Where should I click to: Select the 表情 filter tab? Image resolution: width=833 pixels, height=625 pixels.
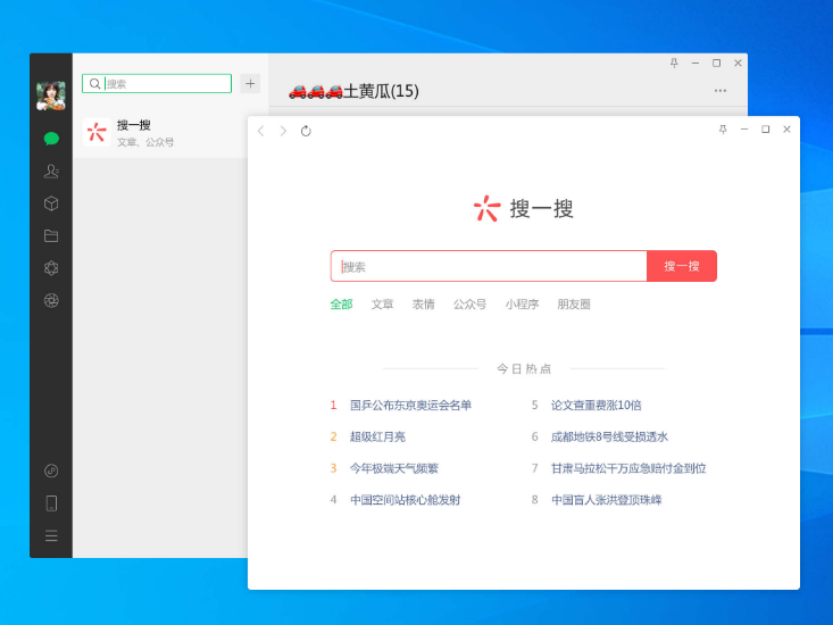coord(423,304)
